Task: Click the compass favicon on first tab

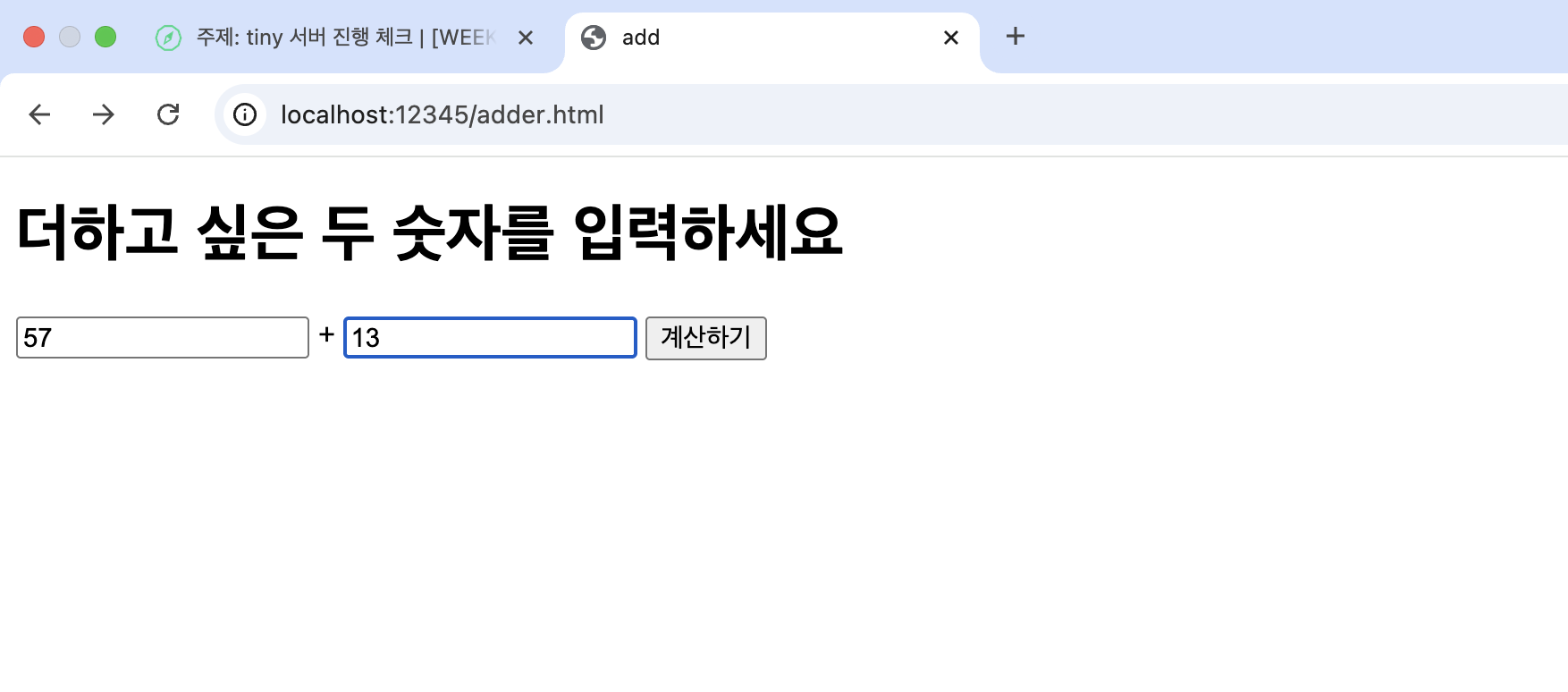Action: 168,38
